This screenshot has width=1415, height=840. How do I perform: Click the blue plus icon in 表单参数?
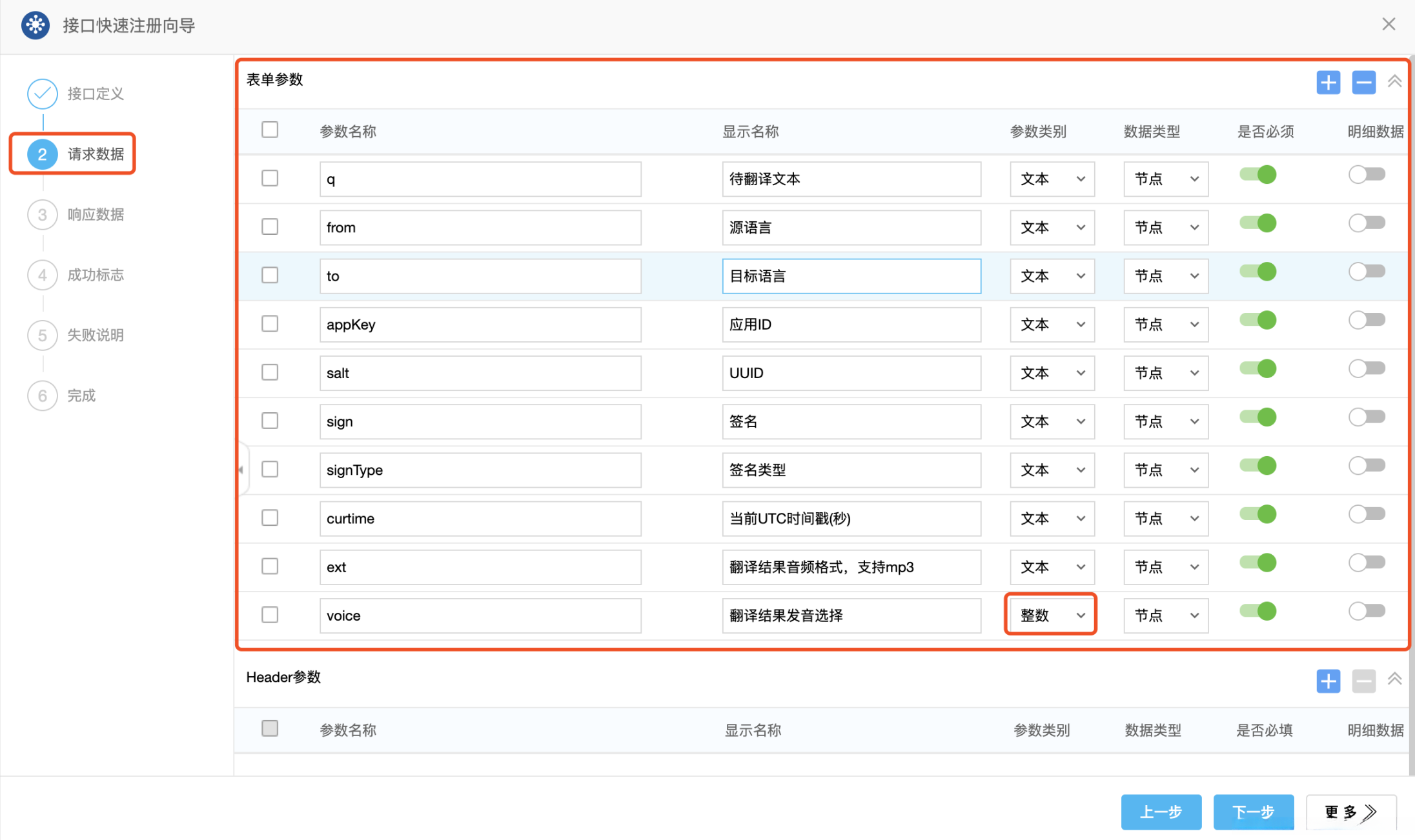tap(1328, 83)
